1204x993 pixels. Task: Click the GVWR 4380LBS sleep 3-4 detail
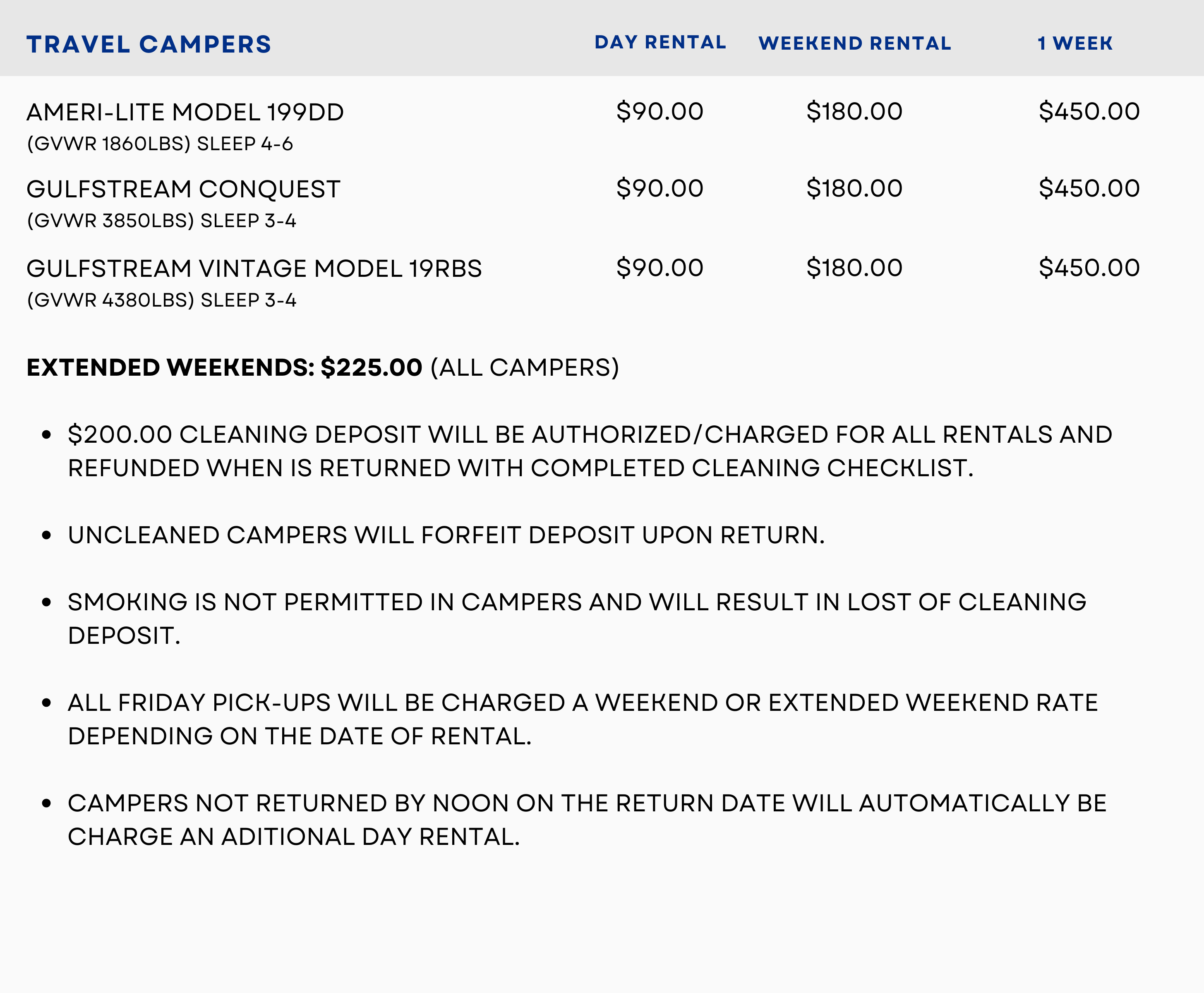pos(161,300)
